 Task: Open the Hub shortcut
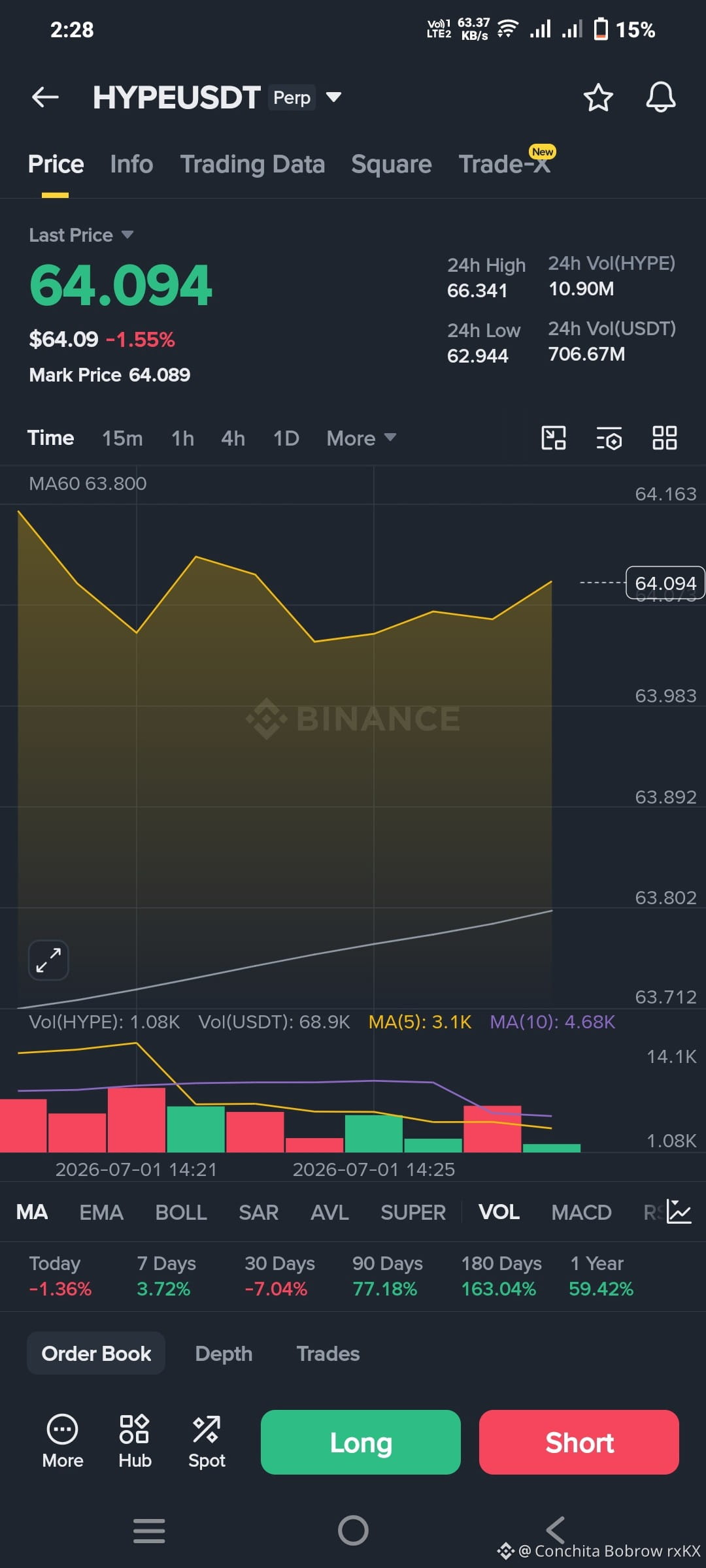(135, 1442)
